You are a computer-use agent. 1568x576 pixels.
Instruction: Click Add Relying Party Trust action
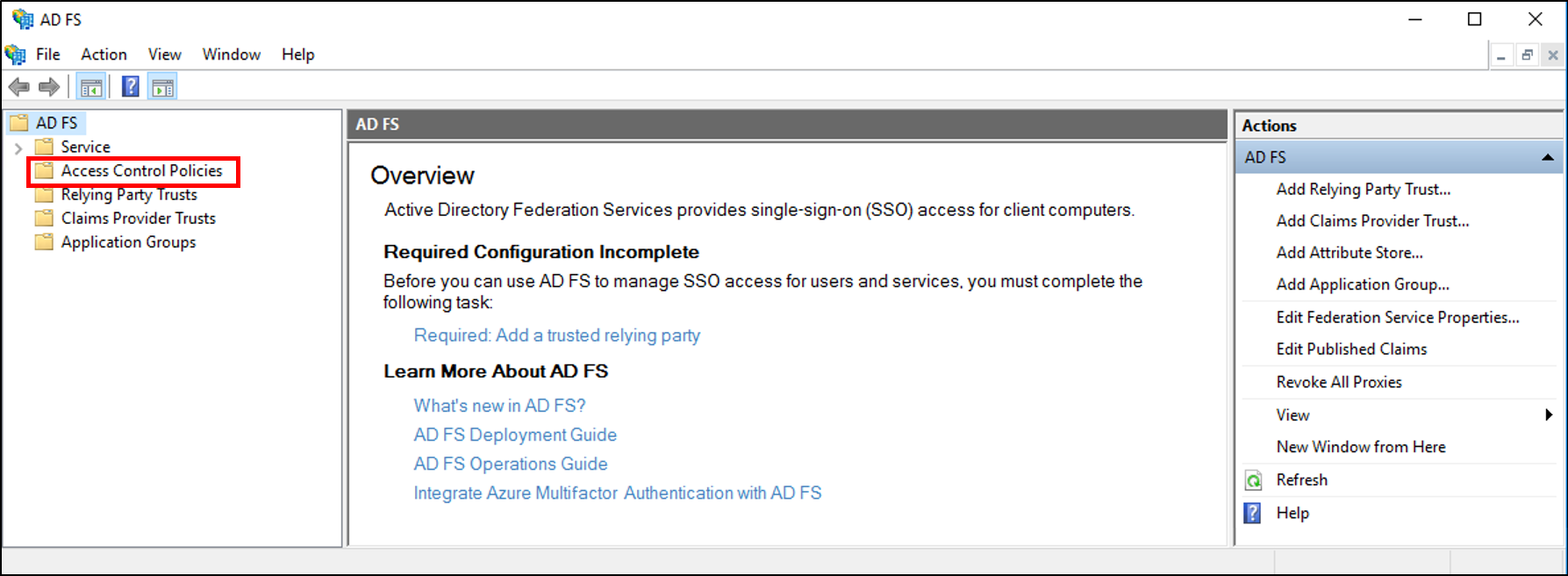pyautogui.click(x=1364, y=189)
